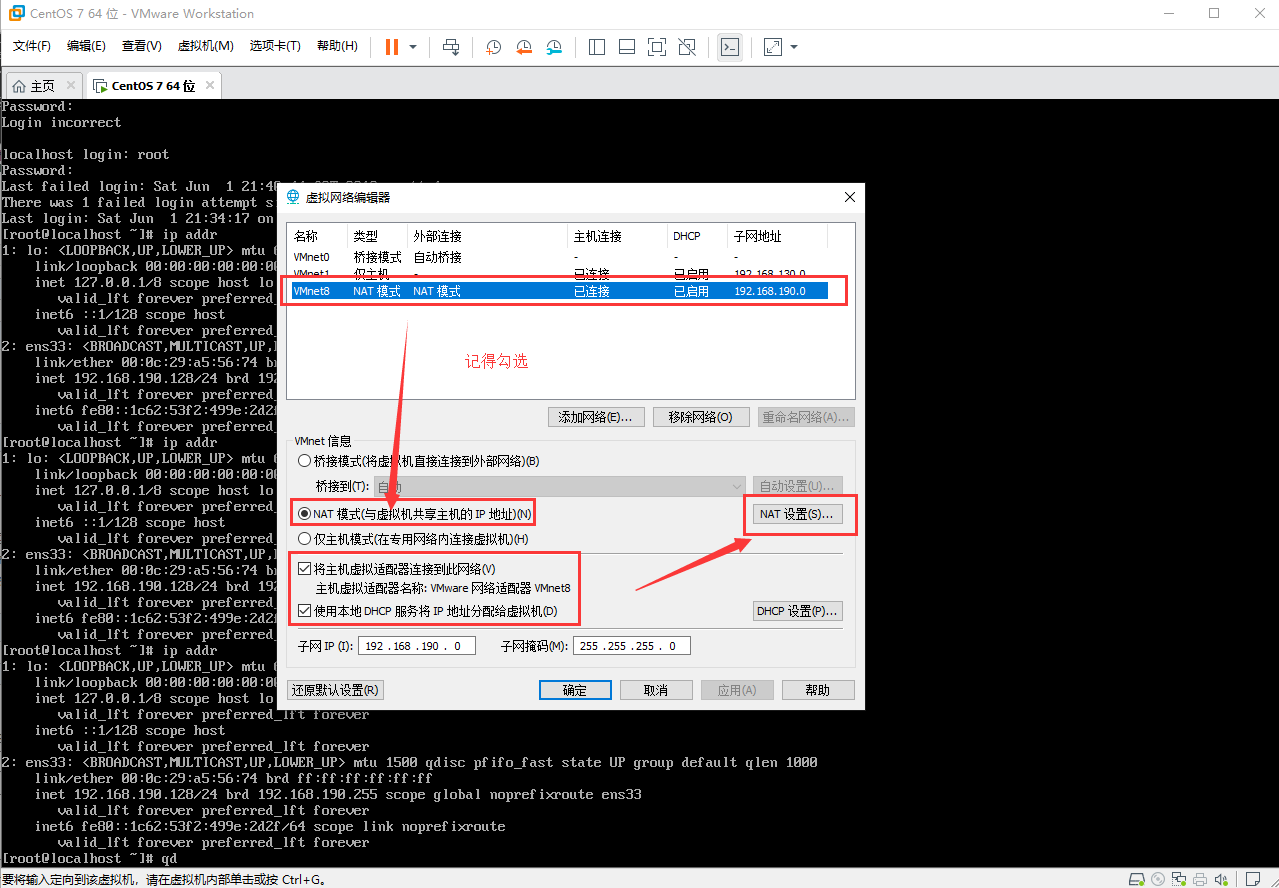The image size is (1279, 888).
Task: Open the 编辑(E) menu
Action: (x=86, y=46)
